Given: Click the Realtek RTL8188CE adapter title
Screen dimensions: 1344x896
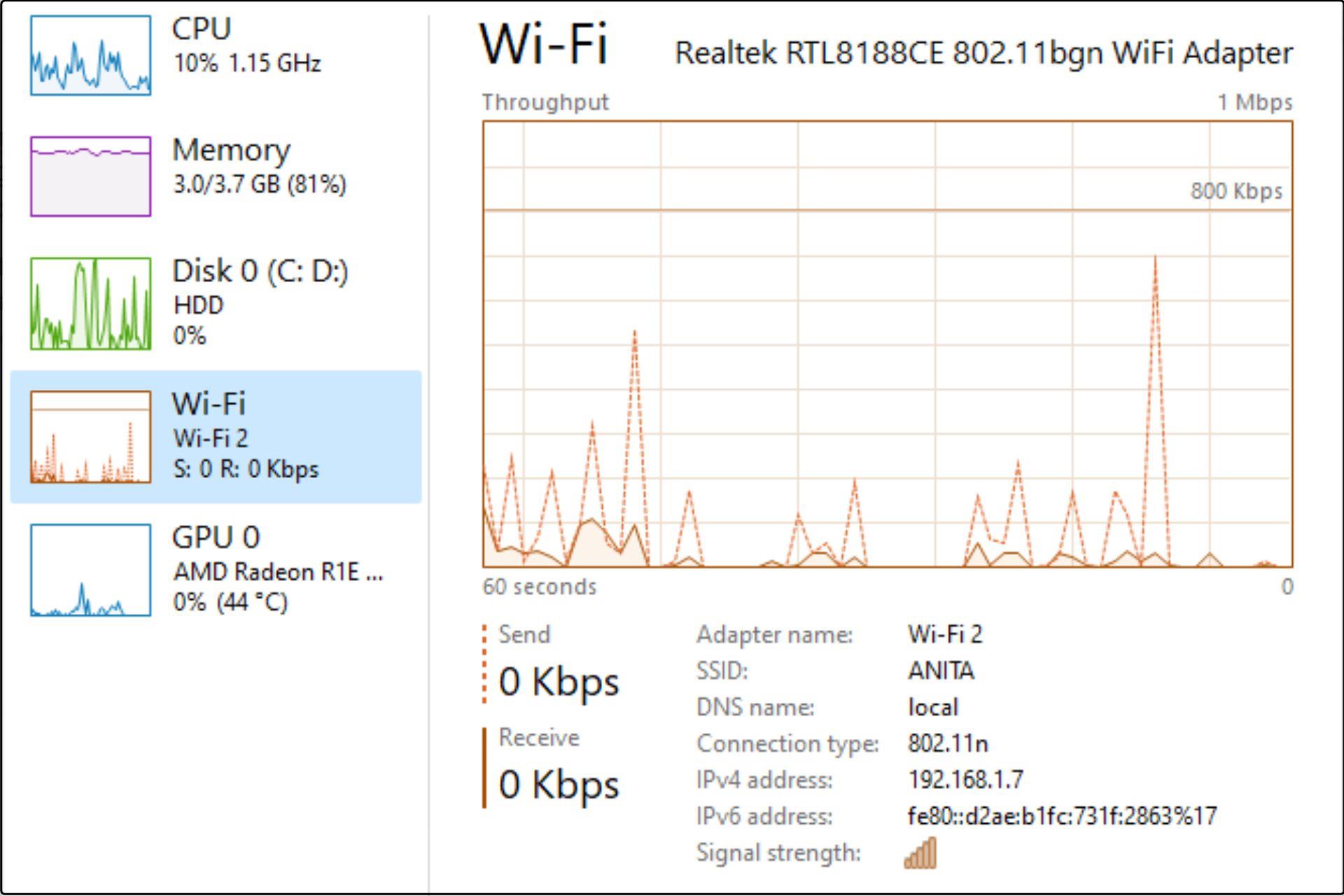Looking at the screenshot, I should click(983, 53).
